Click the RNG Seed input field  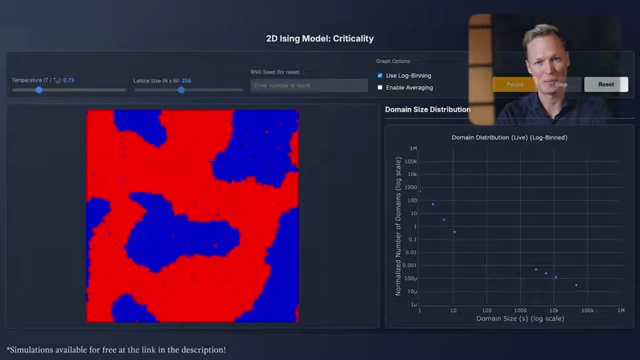[309, 85]
